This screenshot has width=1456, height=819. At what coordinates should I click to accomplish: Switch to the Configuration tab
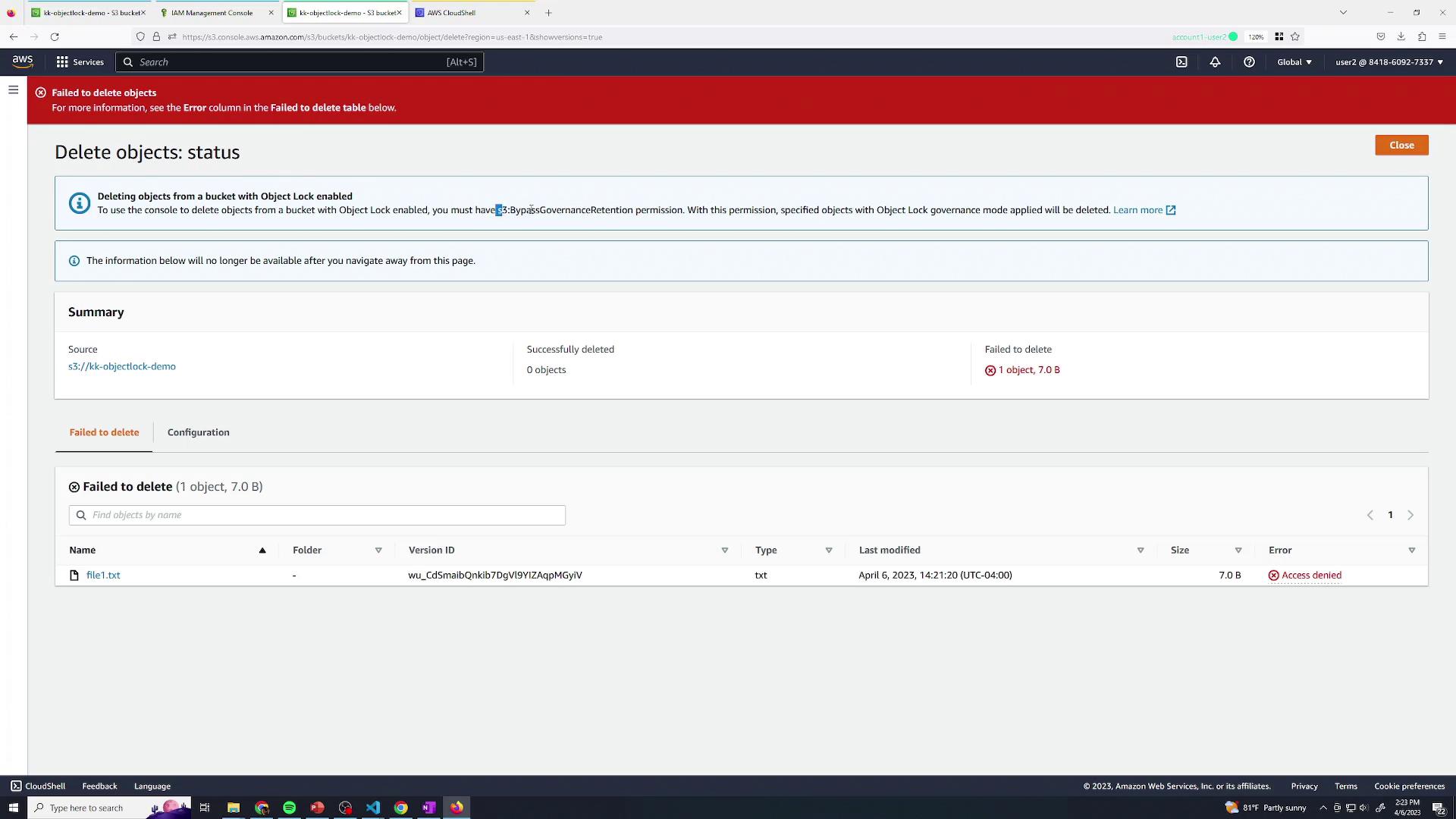point(198,432)
